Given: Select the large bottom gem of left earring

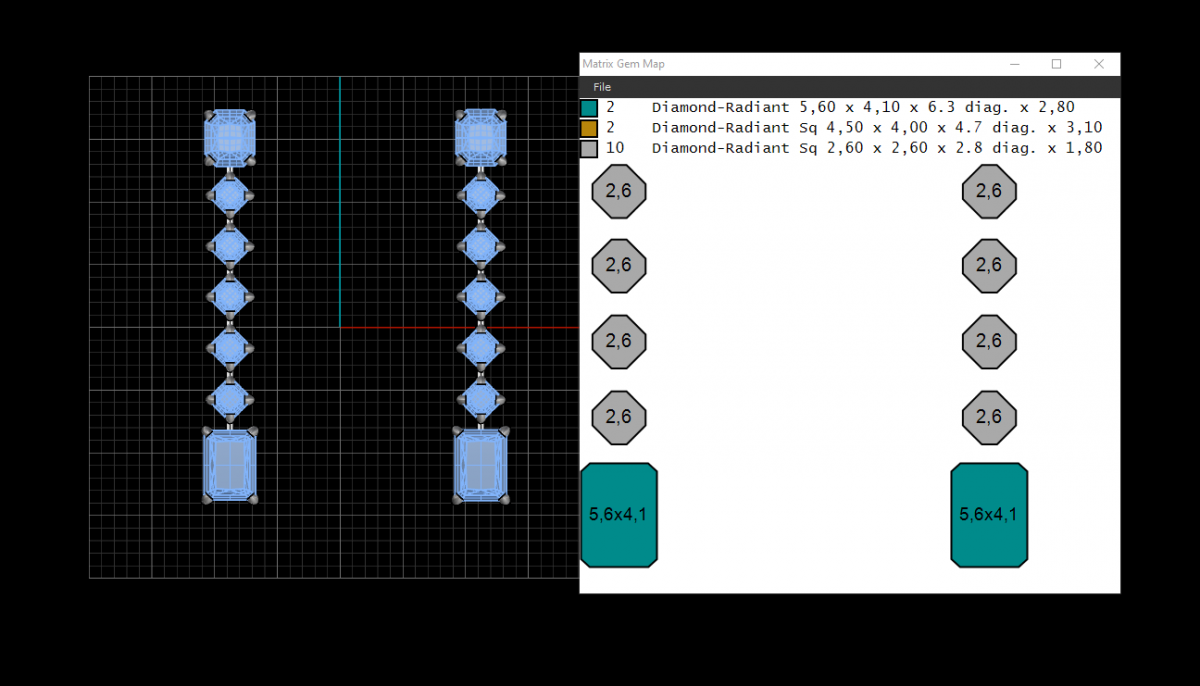Looking at the screenshot, I should click(230, 465).
